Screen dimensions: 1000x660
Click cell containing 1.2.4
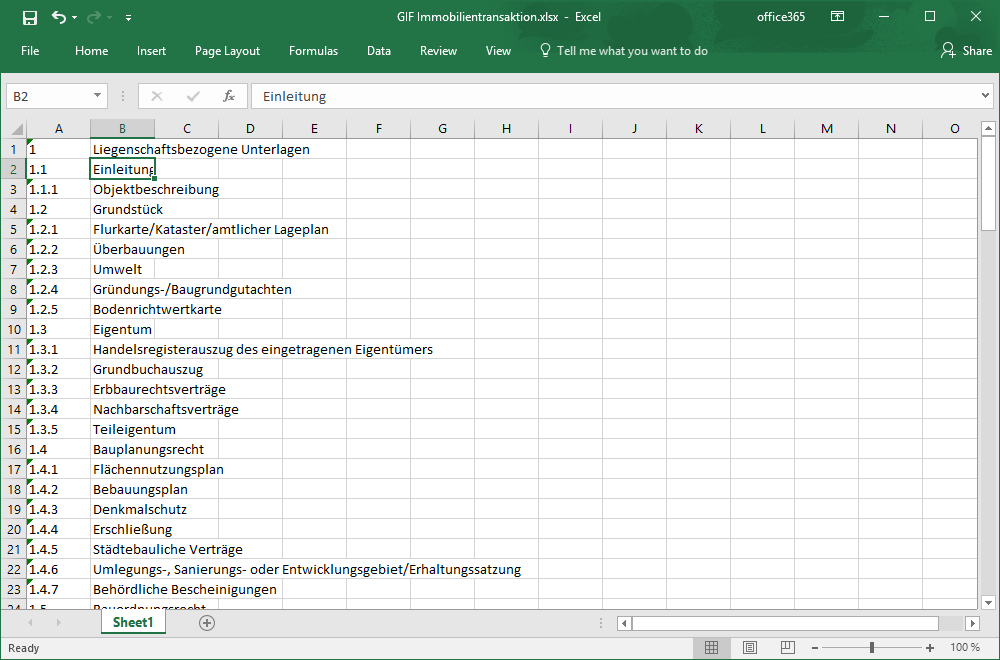tap(58, 290)
